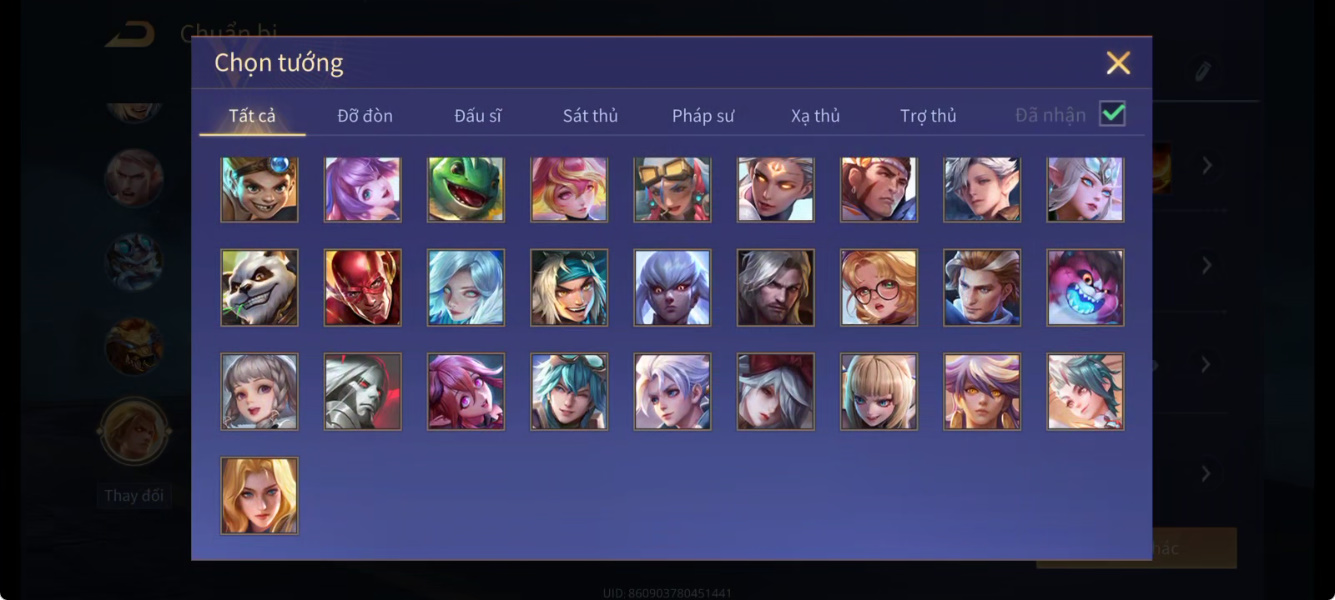Screen dimensions: 1335x600
Task: Go back with the return arrow
Action: click(131, 35)
